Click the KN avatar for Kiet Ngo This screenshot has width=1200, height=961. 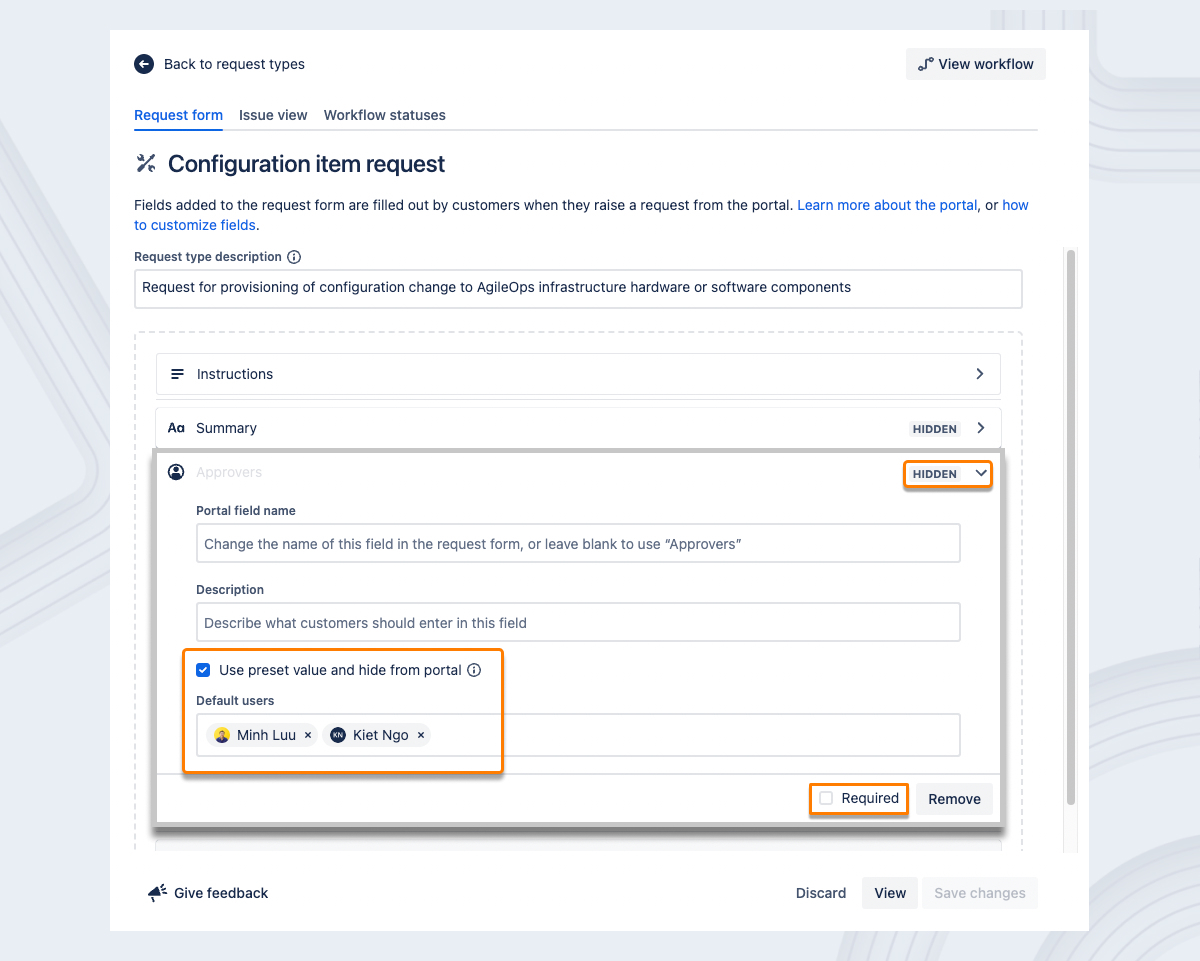coord(339,734)
